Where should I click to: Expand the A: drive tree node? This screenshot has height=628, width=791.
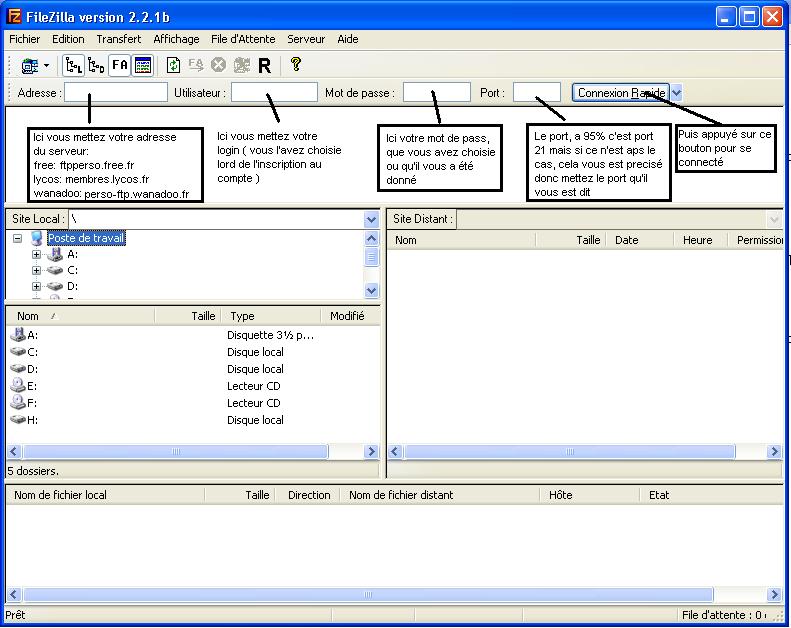pos(36,254)
